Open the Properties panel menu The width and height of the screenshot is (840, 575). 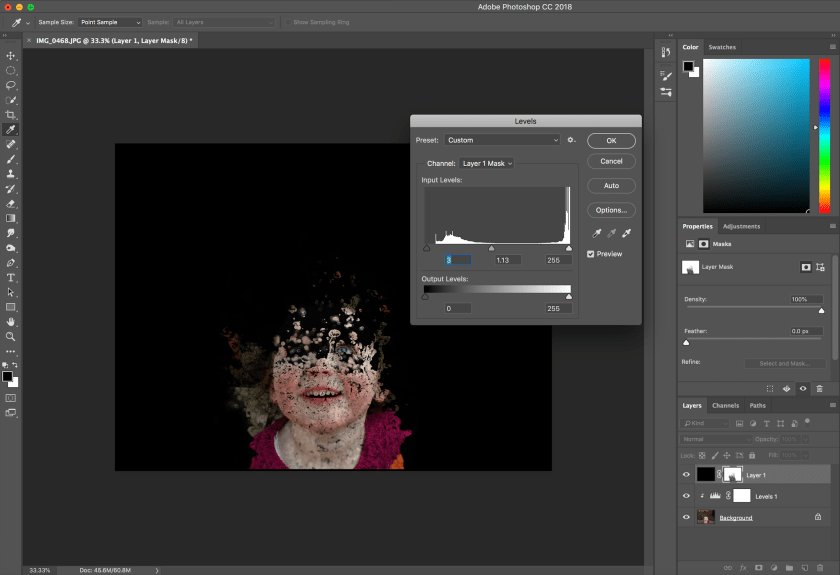(832, 226)
